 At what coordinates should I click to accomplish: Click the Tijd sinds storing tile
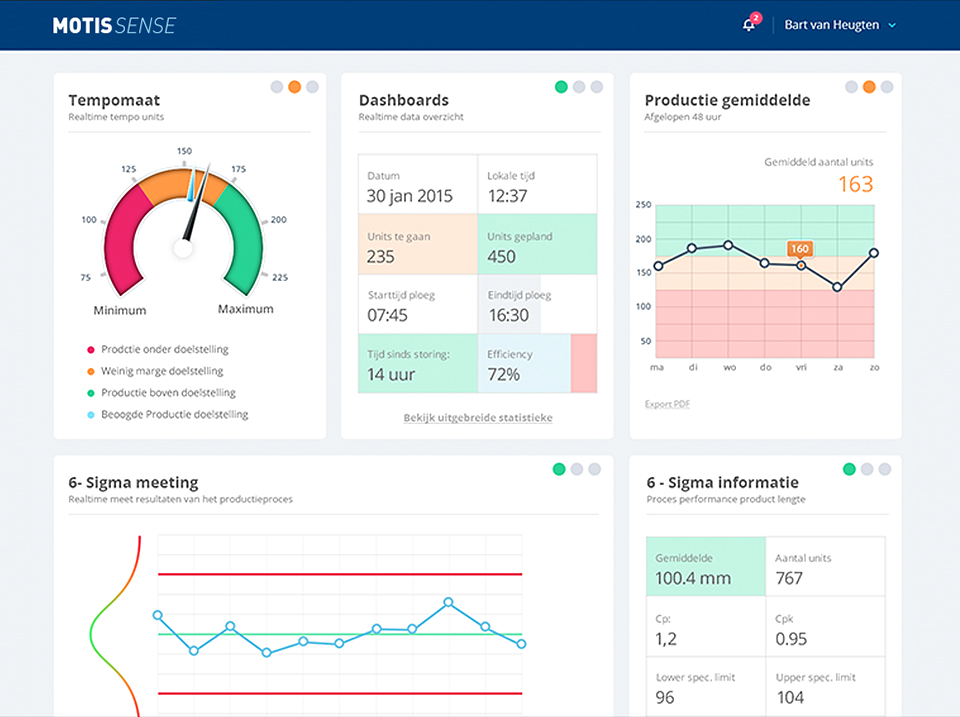point(417,364)
